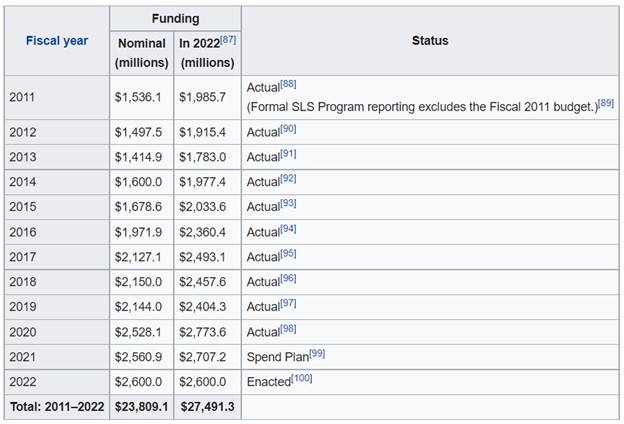Open citation 94 in the 2016 row

click(288, 229)
